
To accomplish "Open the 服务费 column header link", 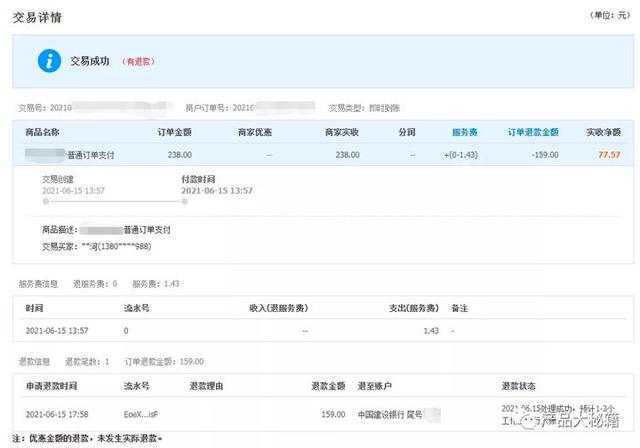I will click(464, 132).
